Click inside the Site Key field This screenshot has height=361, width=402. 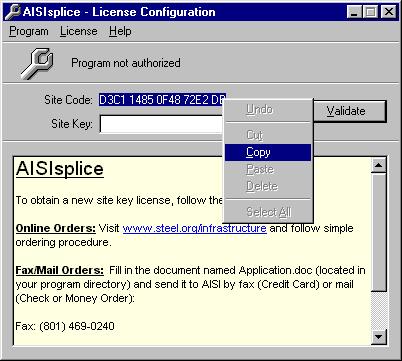[x=161, y=124]
